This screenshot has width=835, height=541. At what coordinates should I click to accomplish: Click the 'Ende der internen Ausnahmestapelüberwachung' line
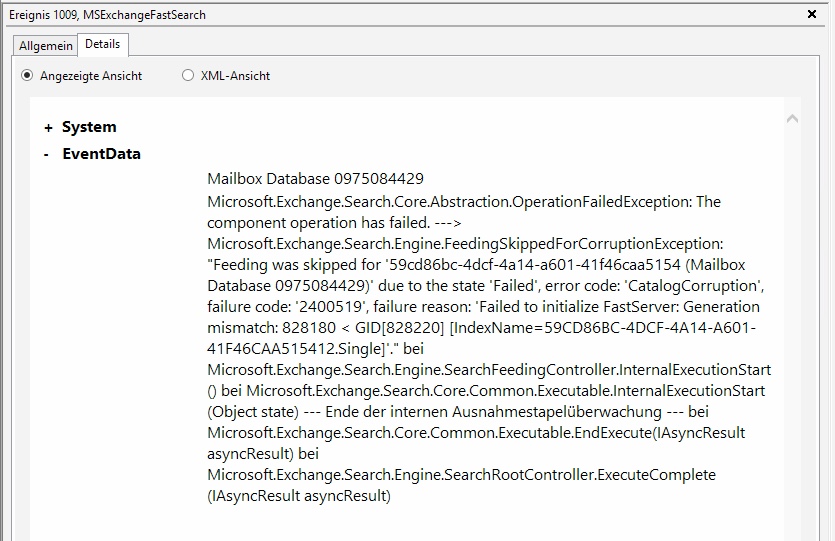[458, 412]
